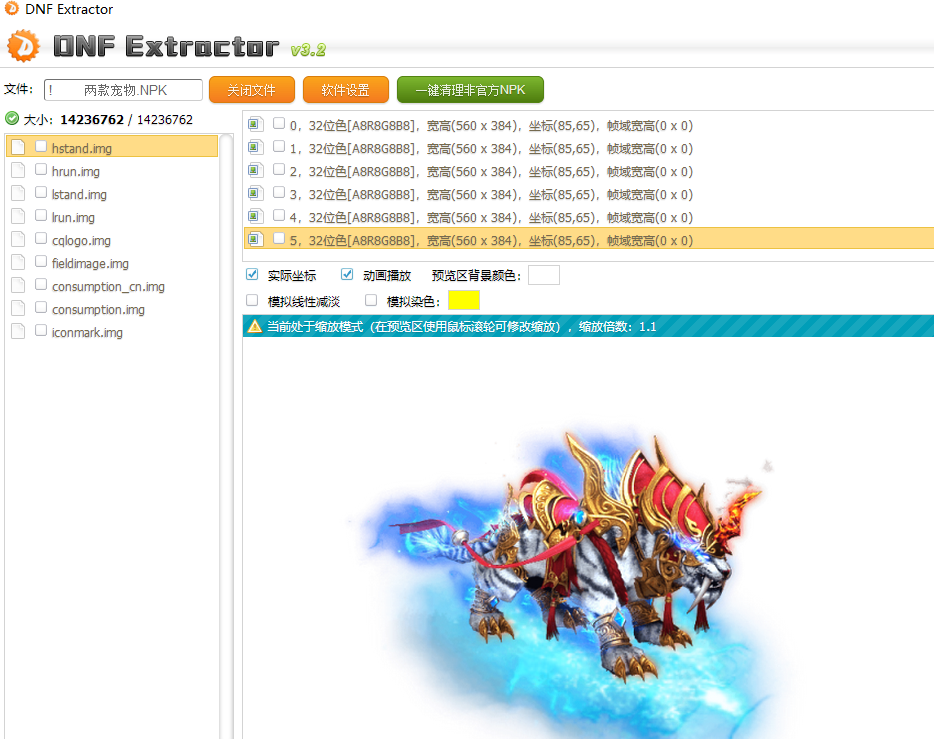Disable the 实际坐标 option
Image resolution: width=934 pixels, height=739 pixels.
click(x=252, y=274)
